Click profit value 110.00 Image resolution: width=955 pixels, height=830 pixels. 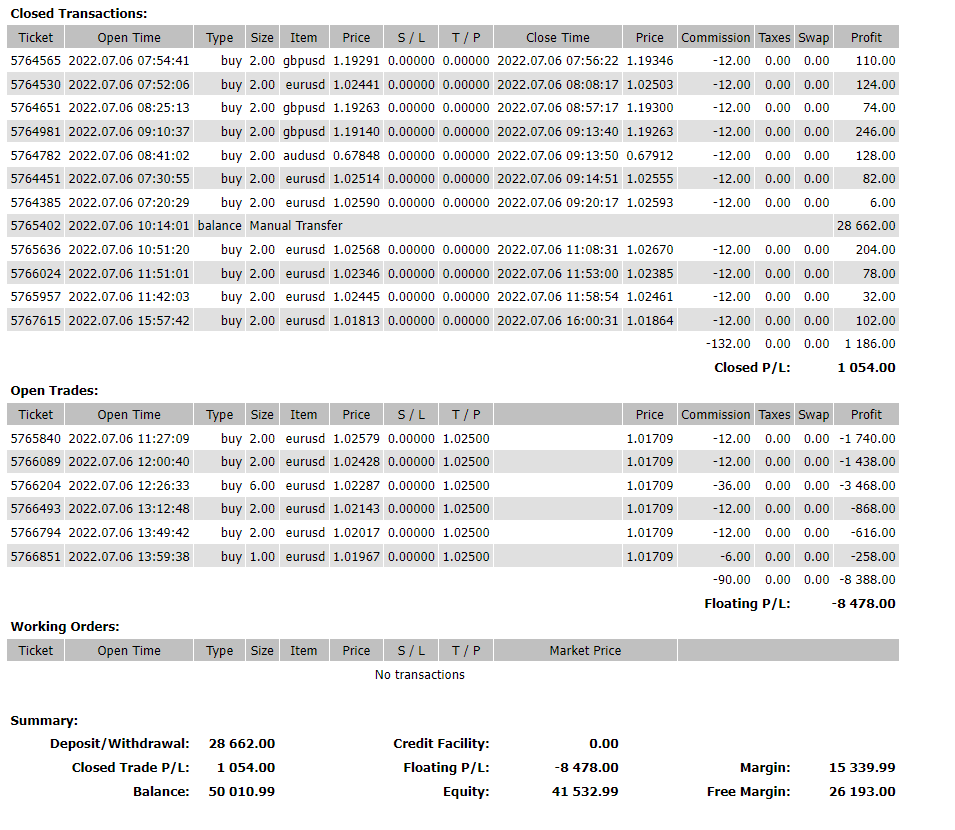pos(875,61)
